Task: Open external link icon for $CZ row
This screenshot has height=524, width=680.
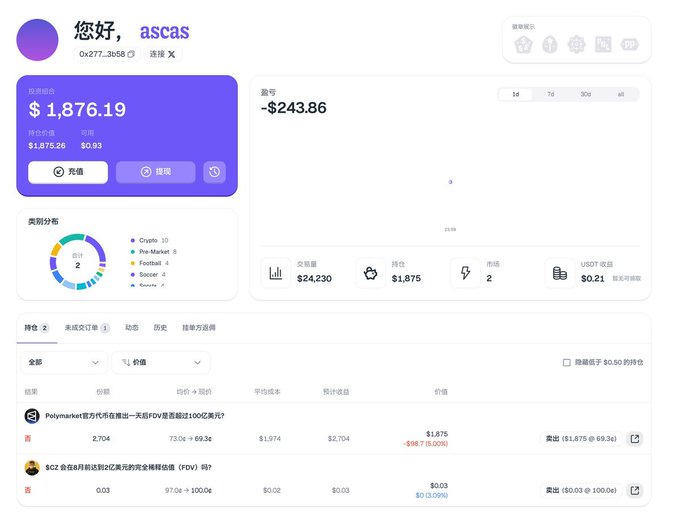Action: pos(635,491)
